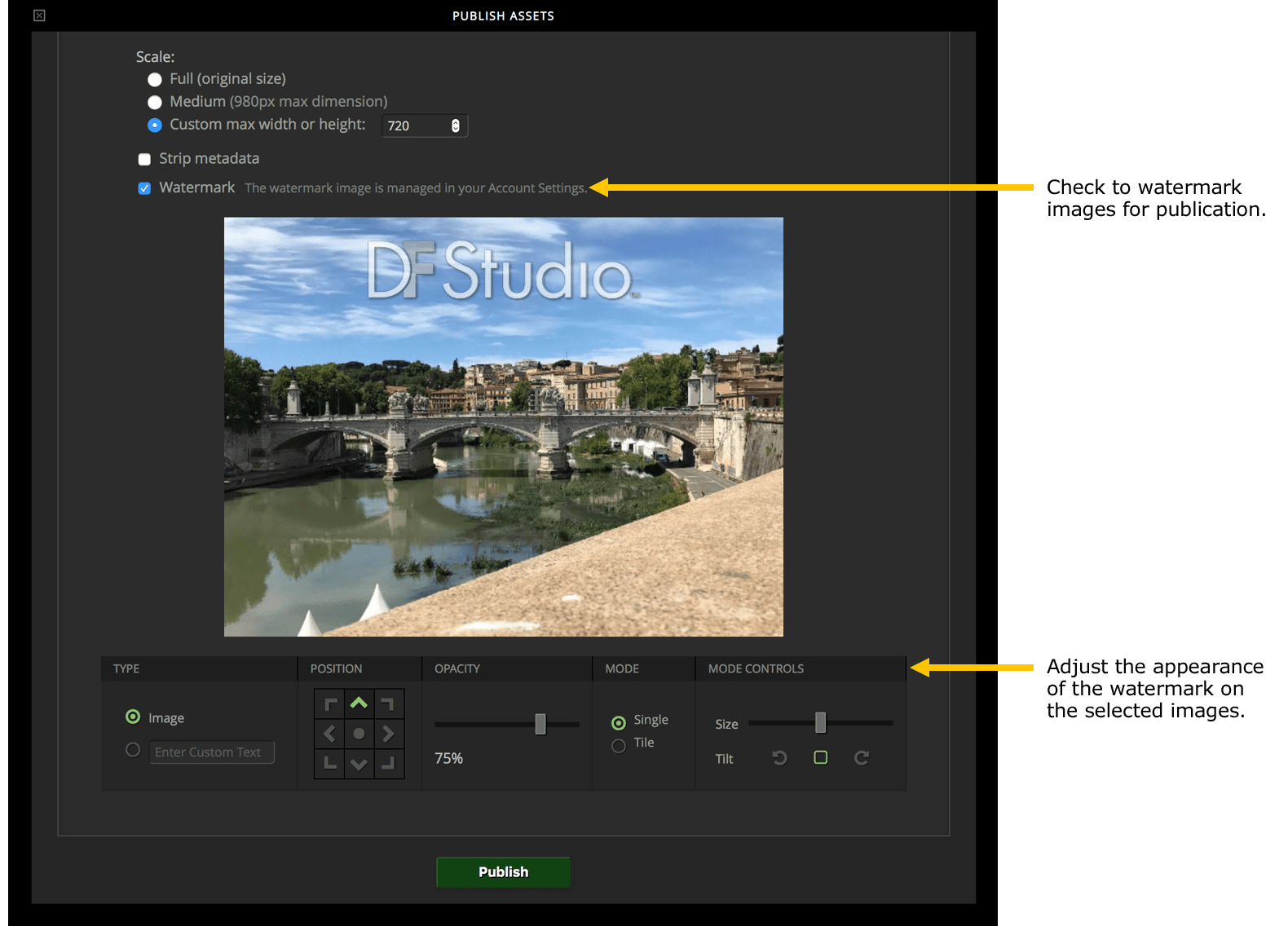Screen dimensions: 1288x926
Task: Click the OPACITY column header
Action: tap(457, 668)
